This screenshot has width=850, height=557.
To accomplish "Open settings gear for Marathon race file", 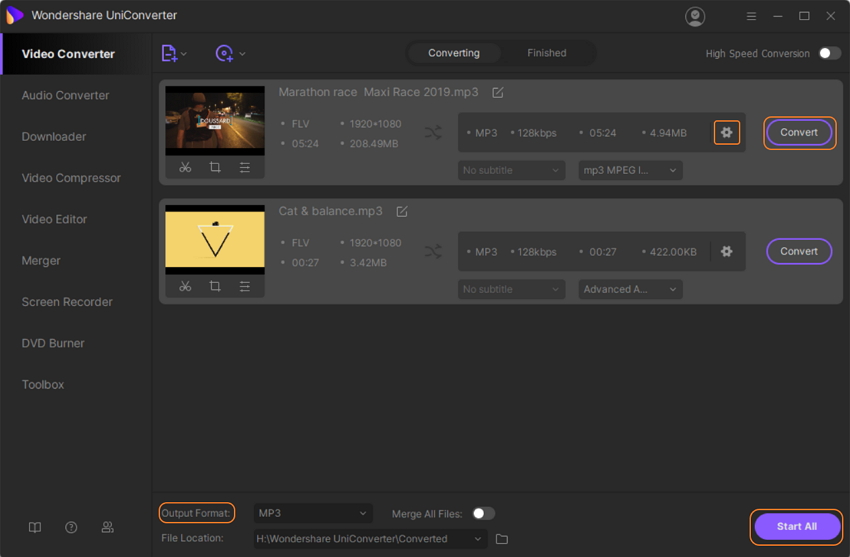I will pyautogui.click(x=727, y=132).
